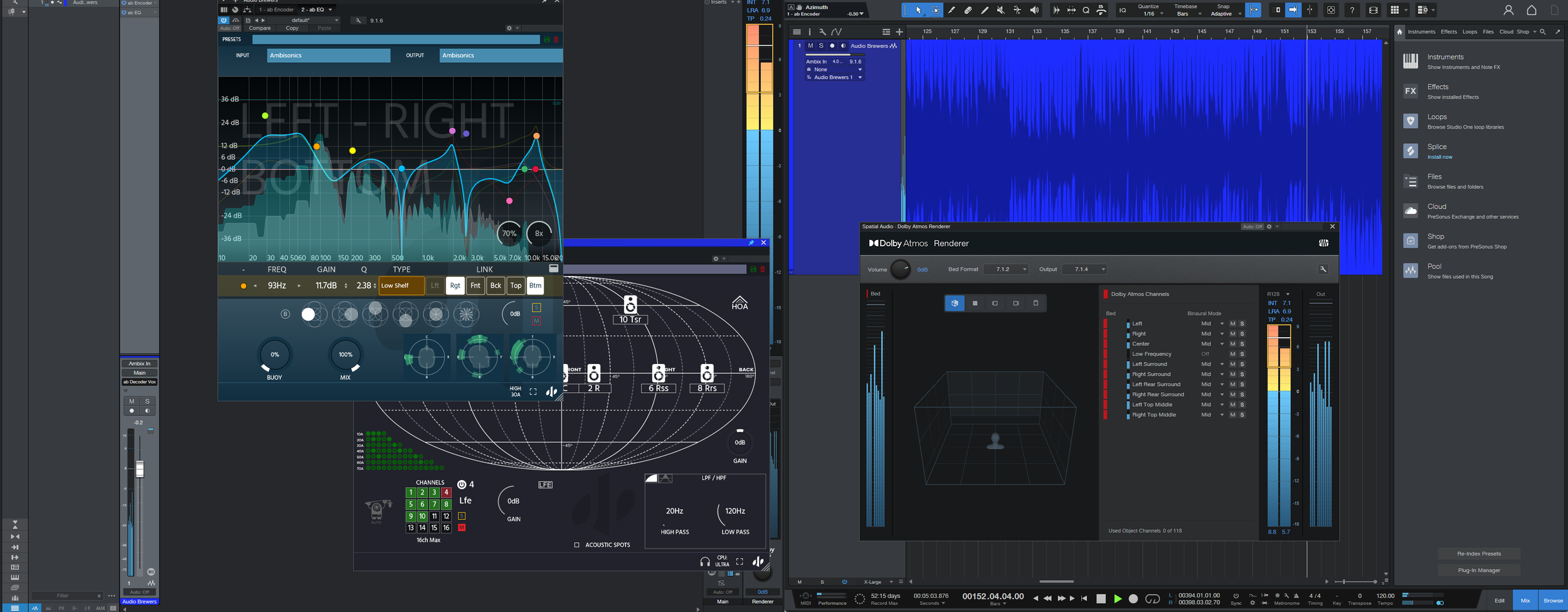Screen dimensions: 1568x612
Task: Select the 3D perspective view in Dolby renderer
Action: tap(955, 303)
